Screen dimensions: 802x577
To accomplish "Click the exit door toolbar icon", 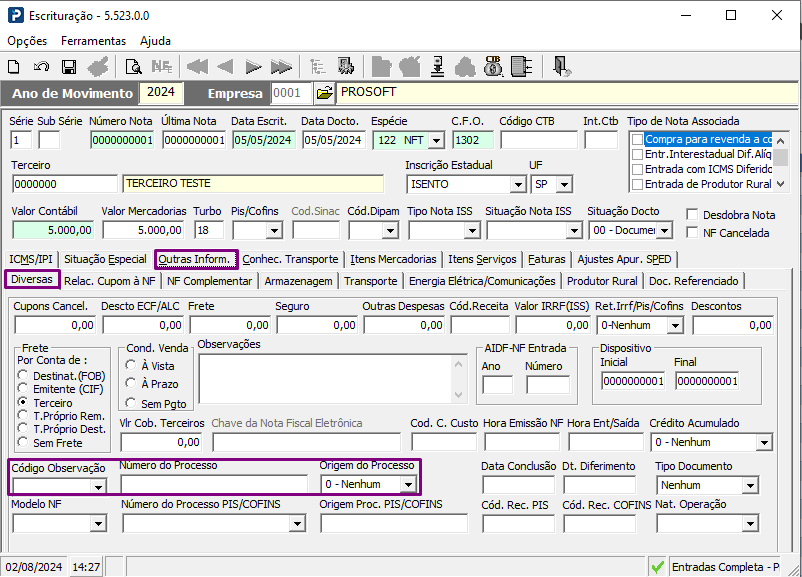I will point(561,67).
